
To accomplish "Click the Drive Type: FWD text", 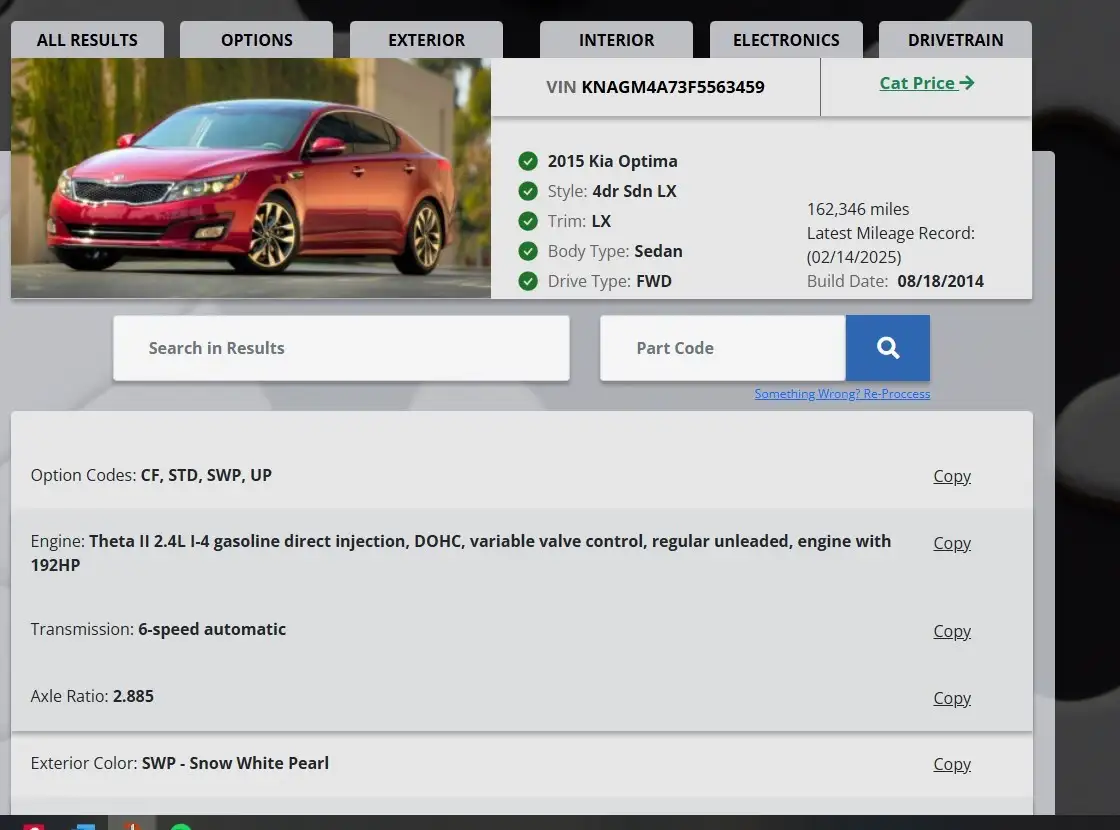I will (609, 281).
